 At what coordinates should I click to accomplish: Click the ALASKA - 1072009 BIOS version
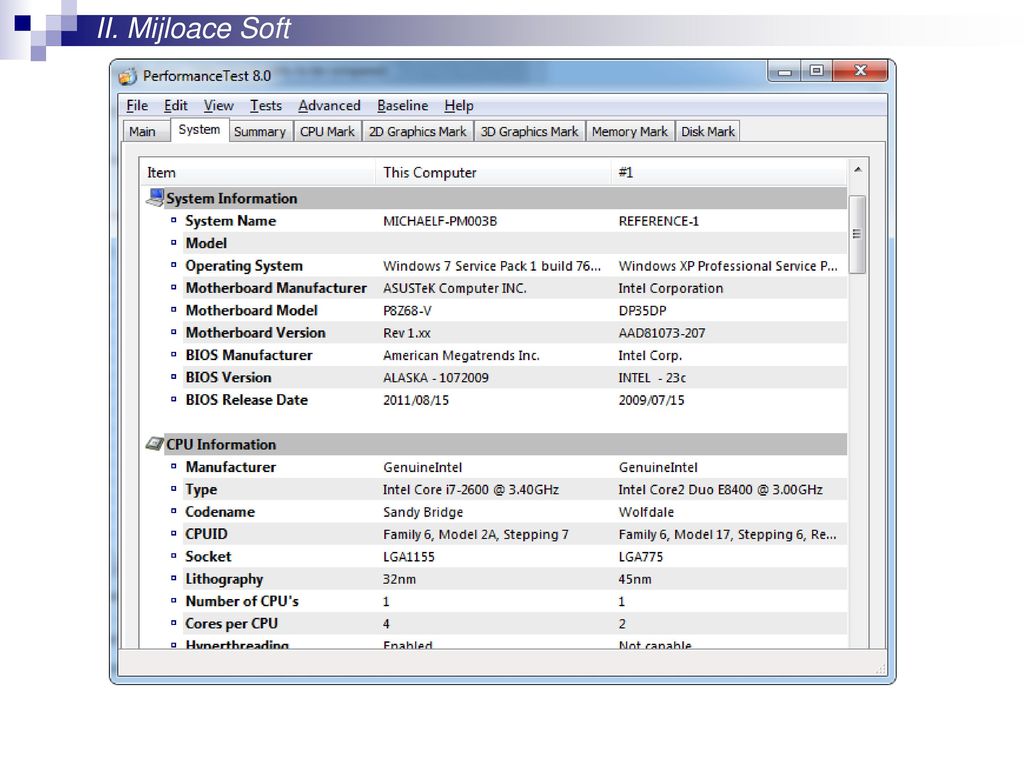[436, 378]
